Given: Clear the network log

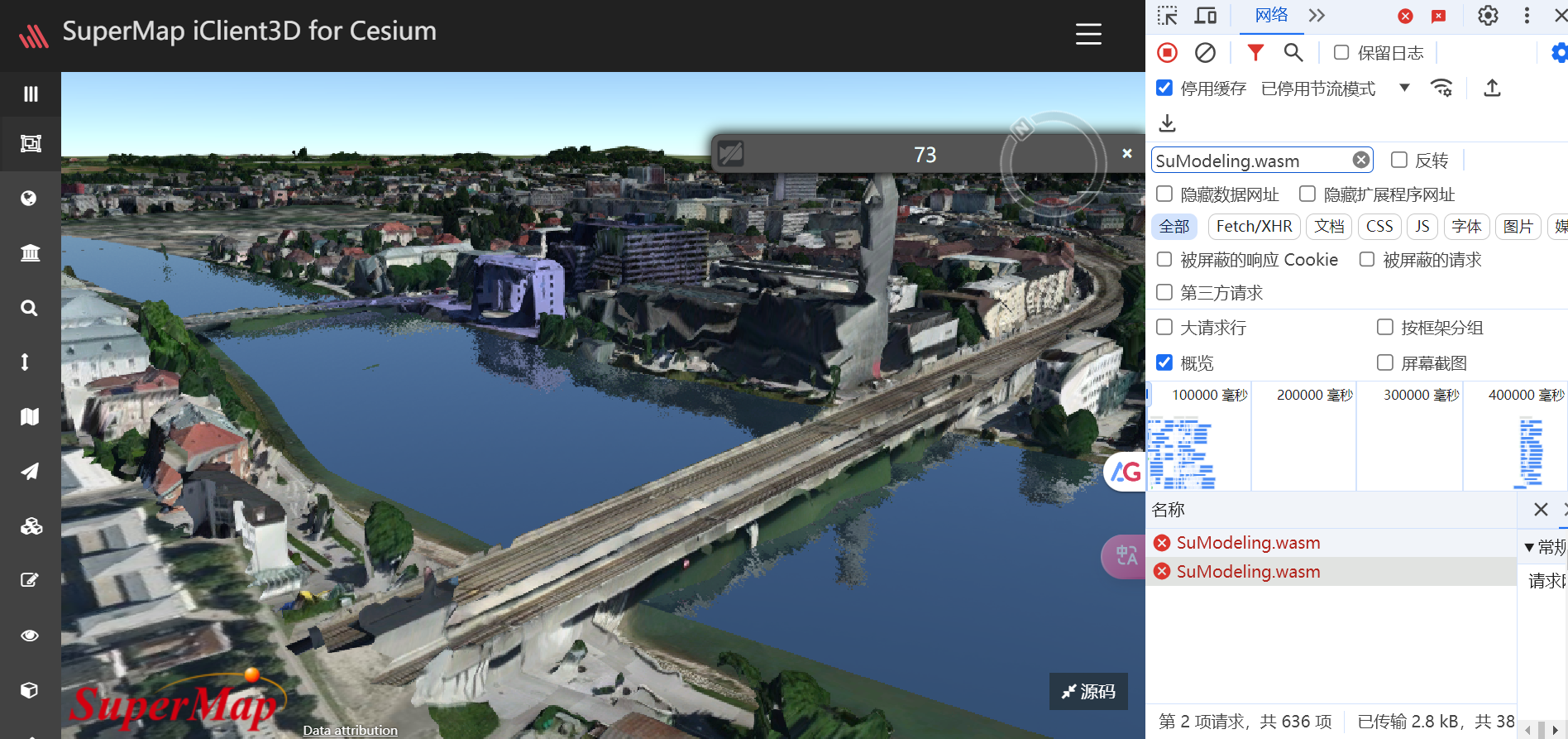Looking at the screenshot, I should point(1205,53).
